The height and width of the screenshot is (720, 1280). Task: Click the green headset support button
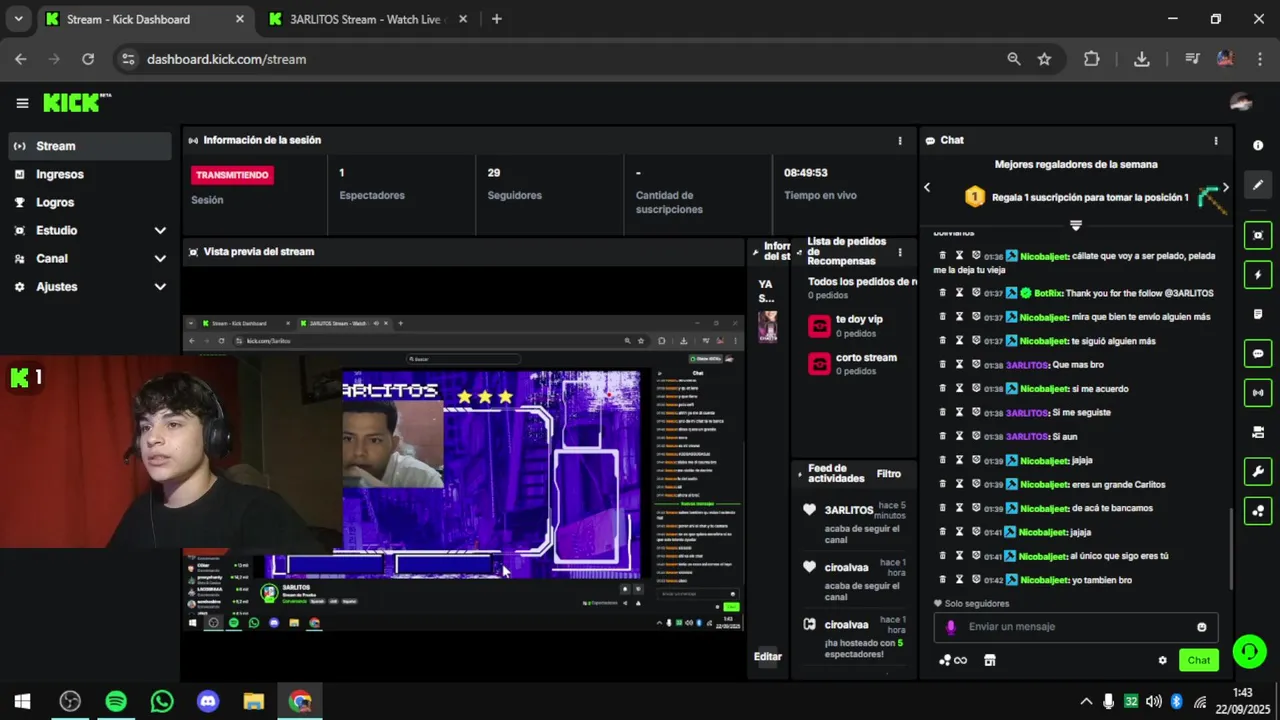click(x=1249, y=652)
